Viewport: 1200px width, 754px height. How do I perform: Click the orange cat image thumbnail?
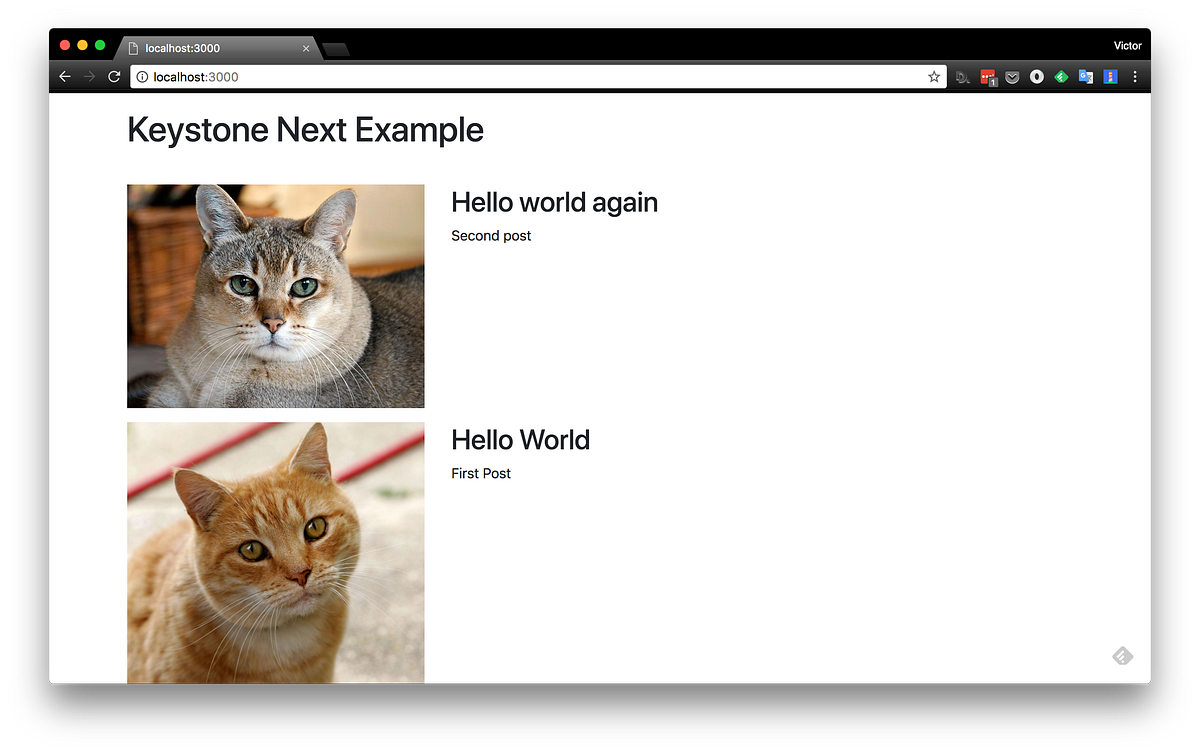pyautogui.click(x=275, y=552)
